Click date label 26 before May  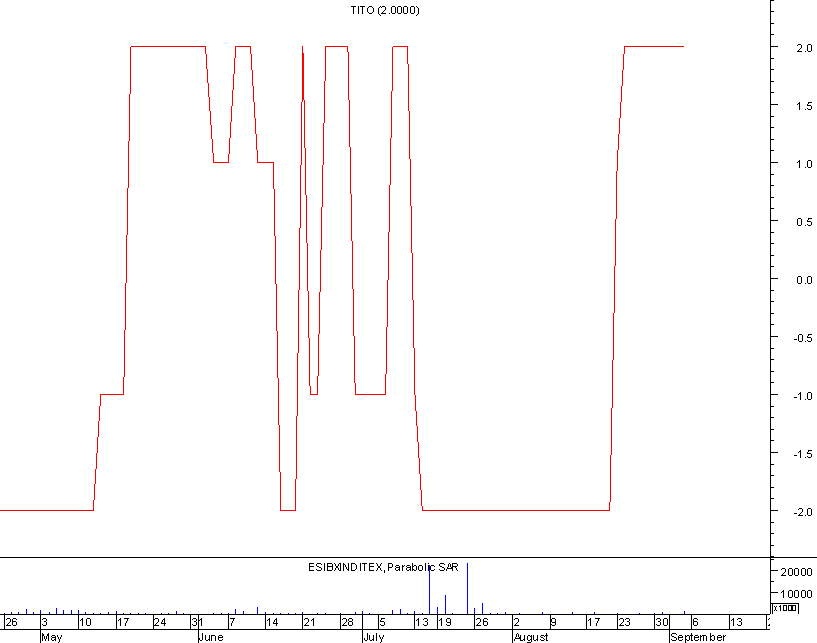pos(11,622)
